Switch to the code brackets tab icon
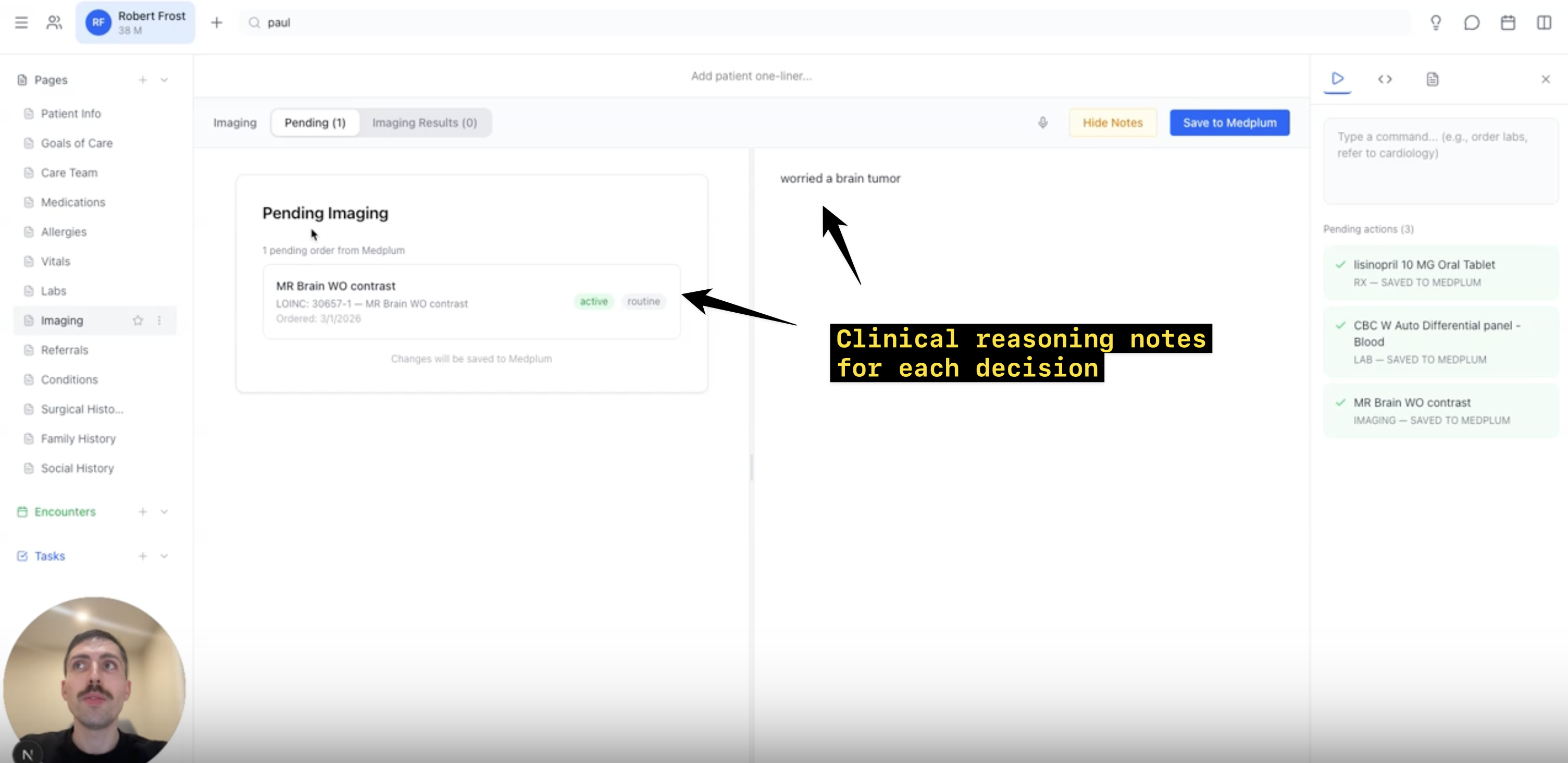This screenshot has width=1568, height=763. 1385,79
